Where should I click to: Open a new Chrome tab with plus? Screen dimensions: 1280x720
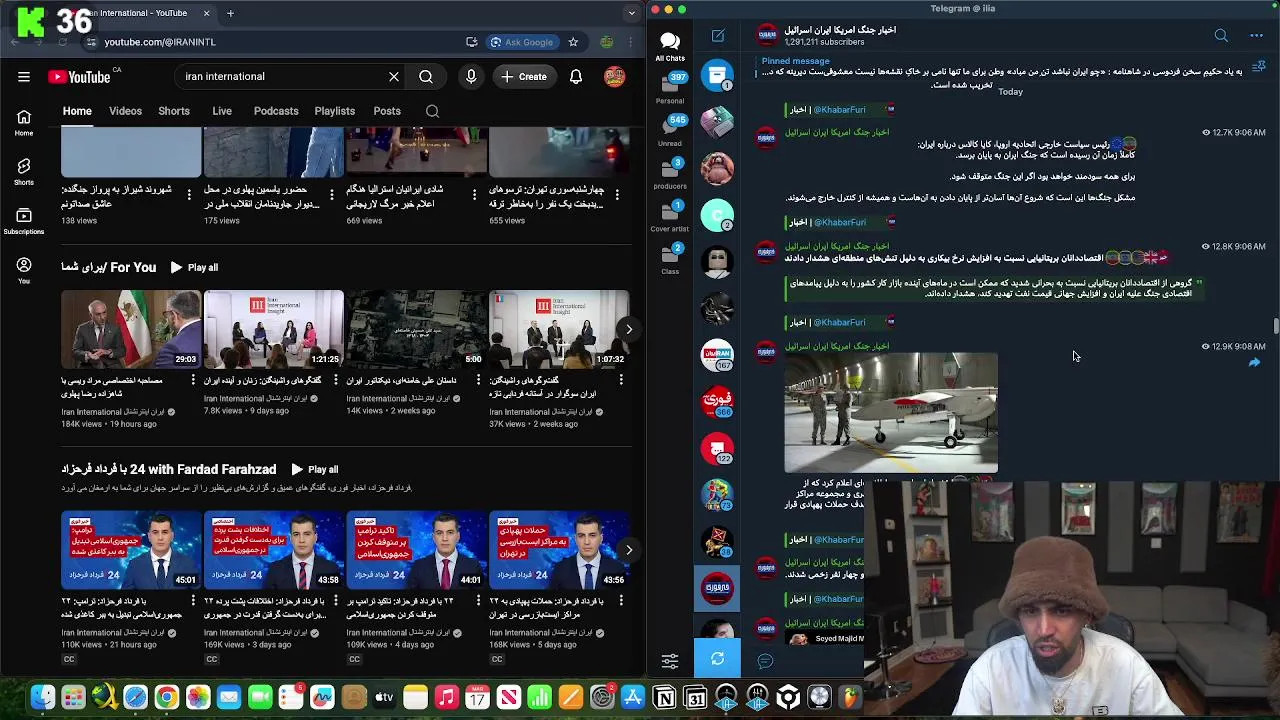point(230,13)
